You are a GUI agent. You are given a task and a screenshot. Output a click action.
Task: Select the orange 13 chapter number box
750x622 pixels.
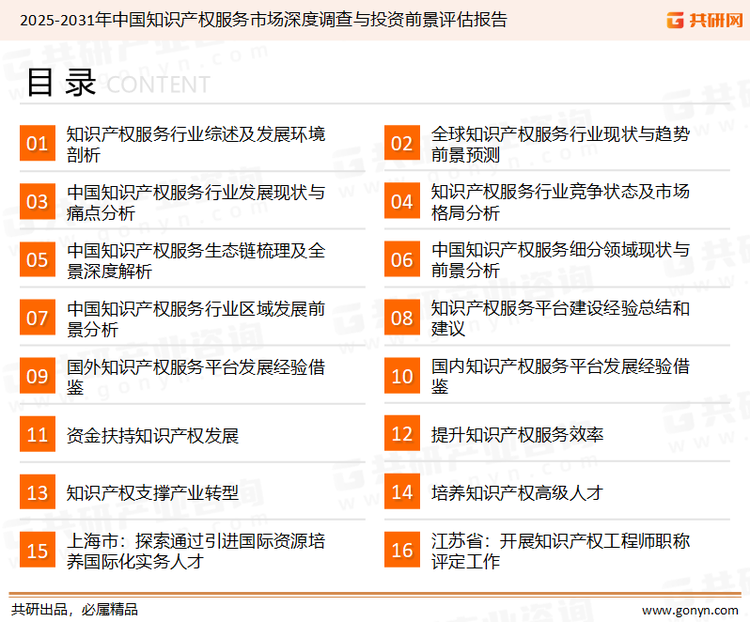tap(37, 492)
